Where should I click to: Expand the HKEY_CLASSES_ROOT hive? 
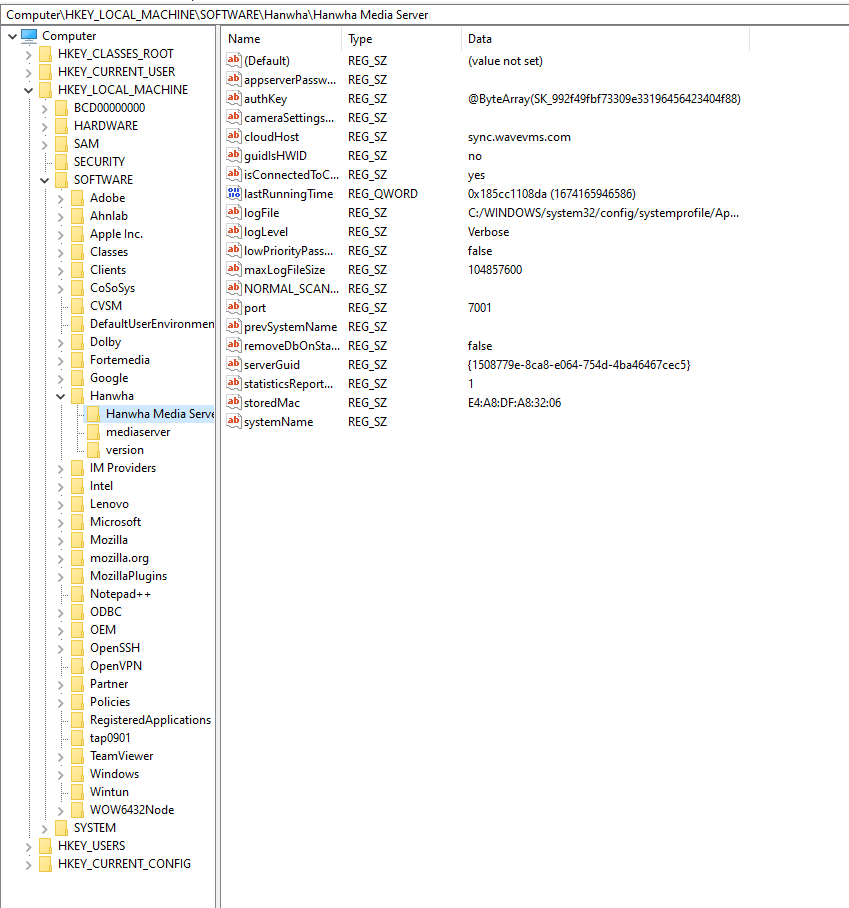(28, 54)
